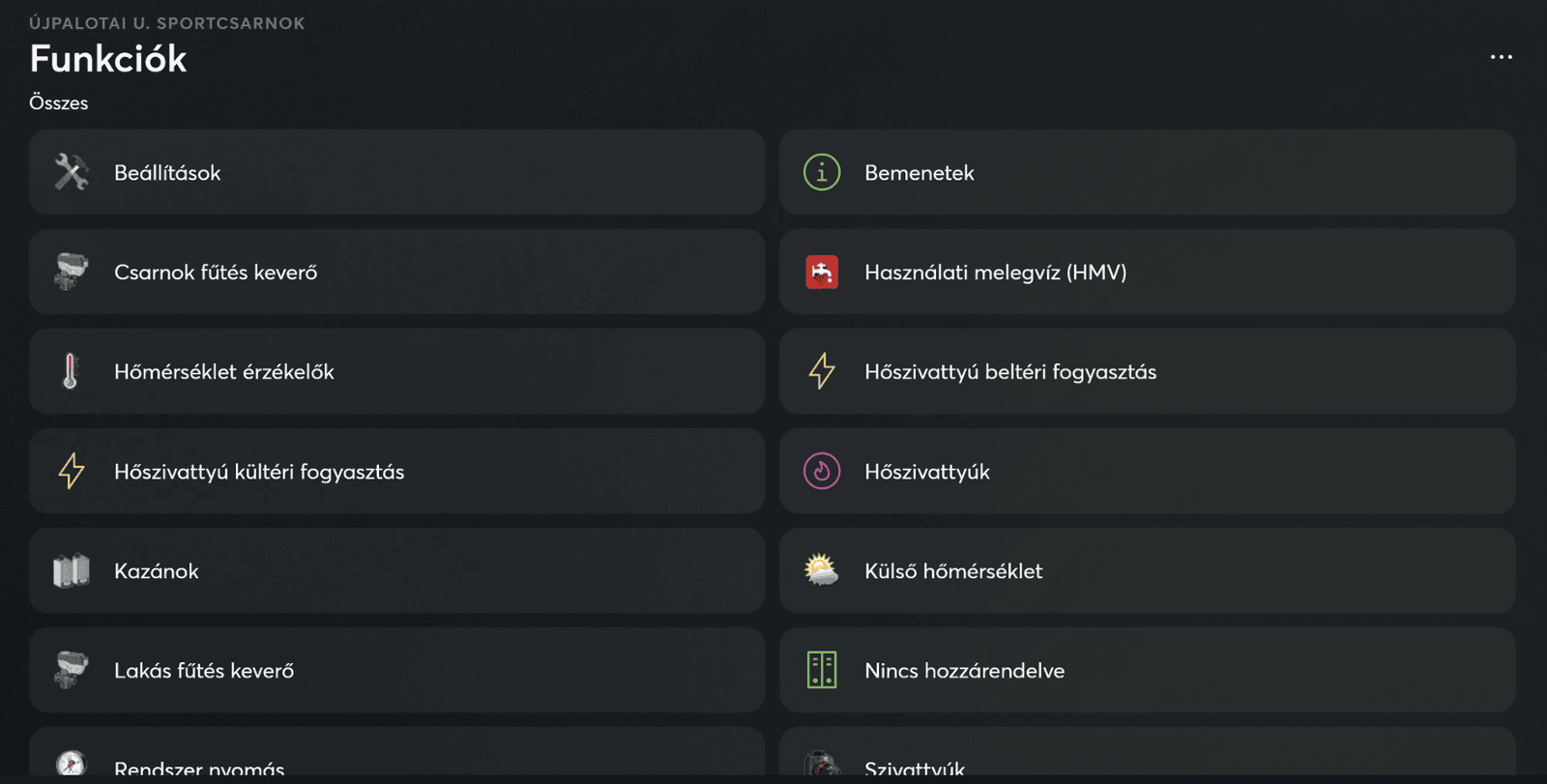Open the three-dots more options menu
The width and height of the screenshot is (1547, 784).
[1501, 57]
